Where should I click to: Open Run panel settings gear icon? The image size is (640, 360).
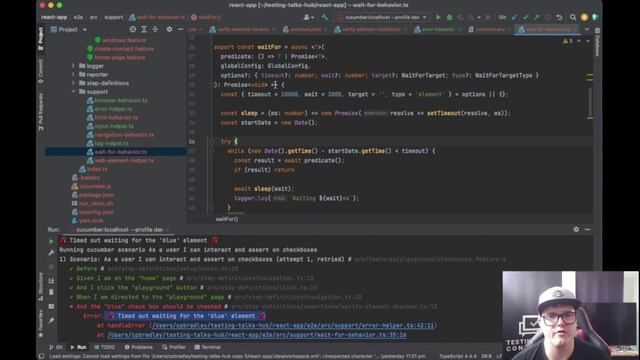(x=576, y=229)
